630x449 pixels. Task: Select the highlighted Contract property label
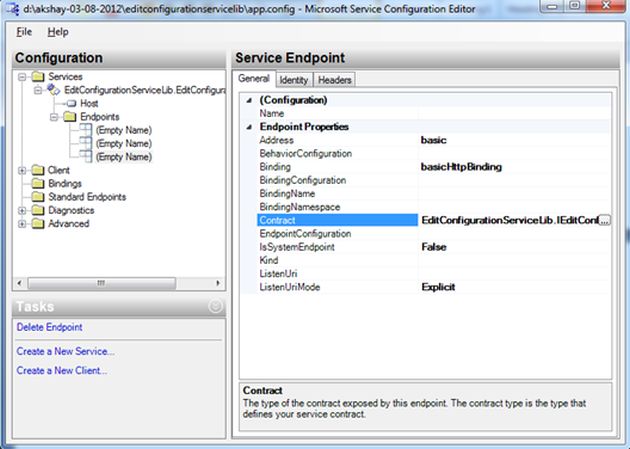point(277,220)
